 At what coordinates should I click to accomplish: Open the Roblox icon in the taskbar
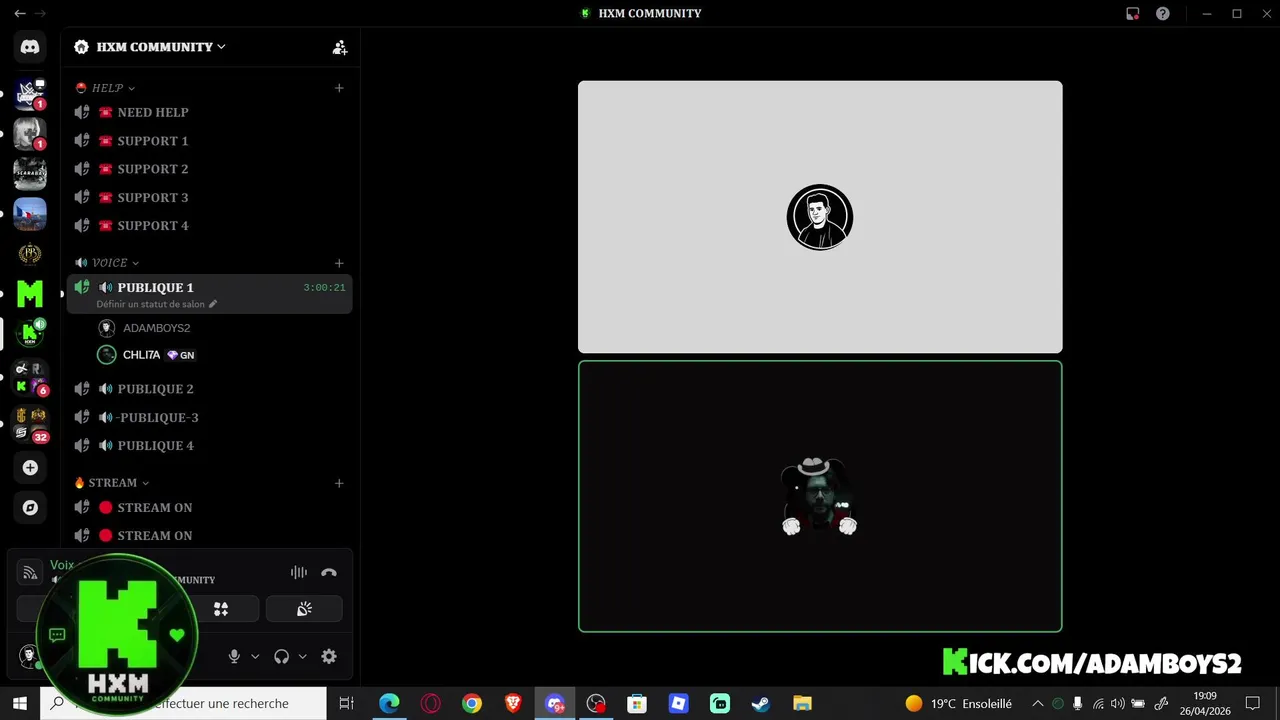679,704
